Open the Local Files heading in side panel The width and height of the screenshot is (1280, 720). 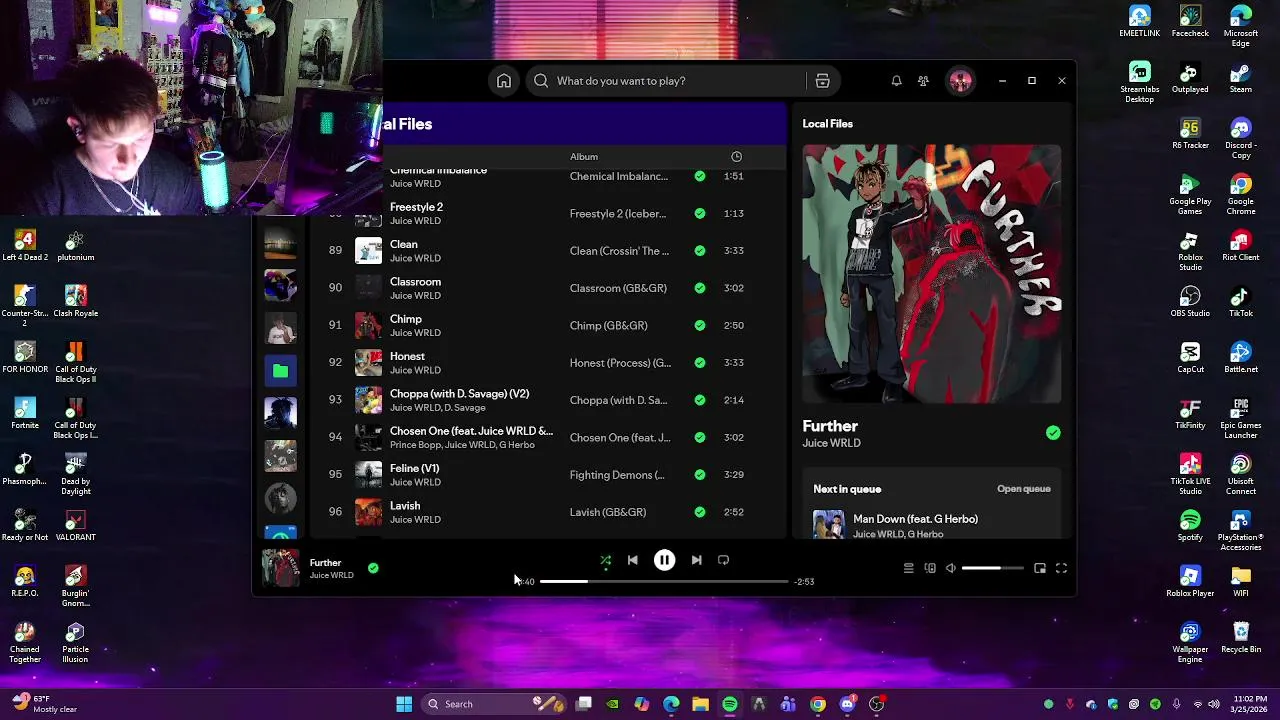pos(827,124)
